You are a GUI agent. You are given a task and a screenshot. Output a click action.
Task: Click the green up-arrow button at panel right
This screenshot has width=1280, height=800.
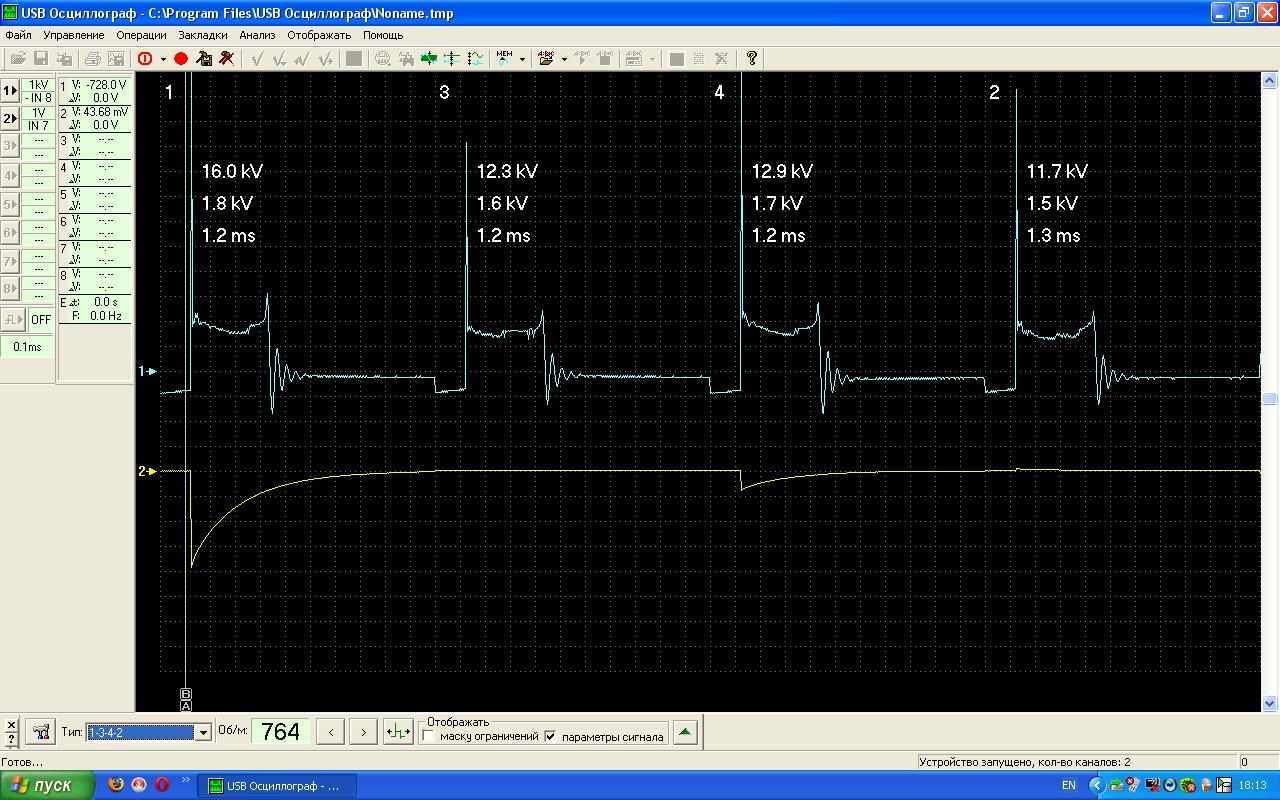click(684, 732)
